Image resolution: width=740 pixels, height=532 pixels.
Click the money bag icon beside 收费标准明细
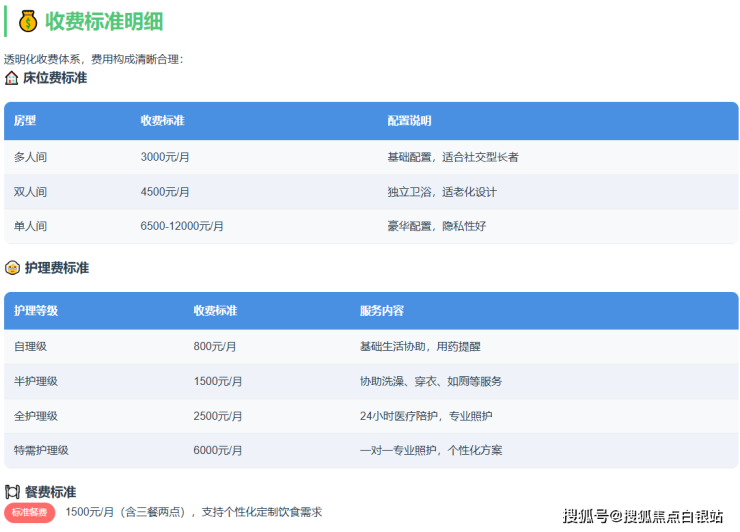28,21
